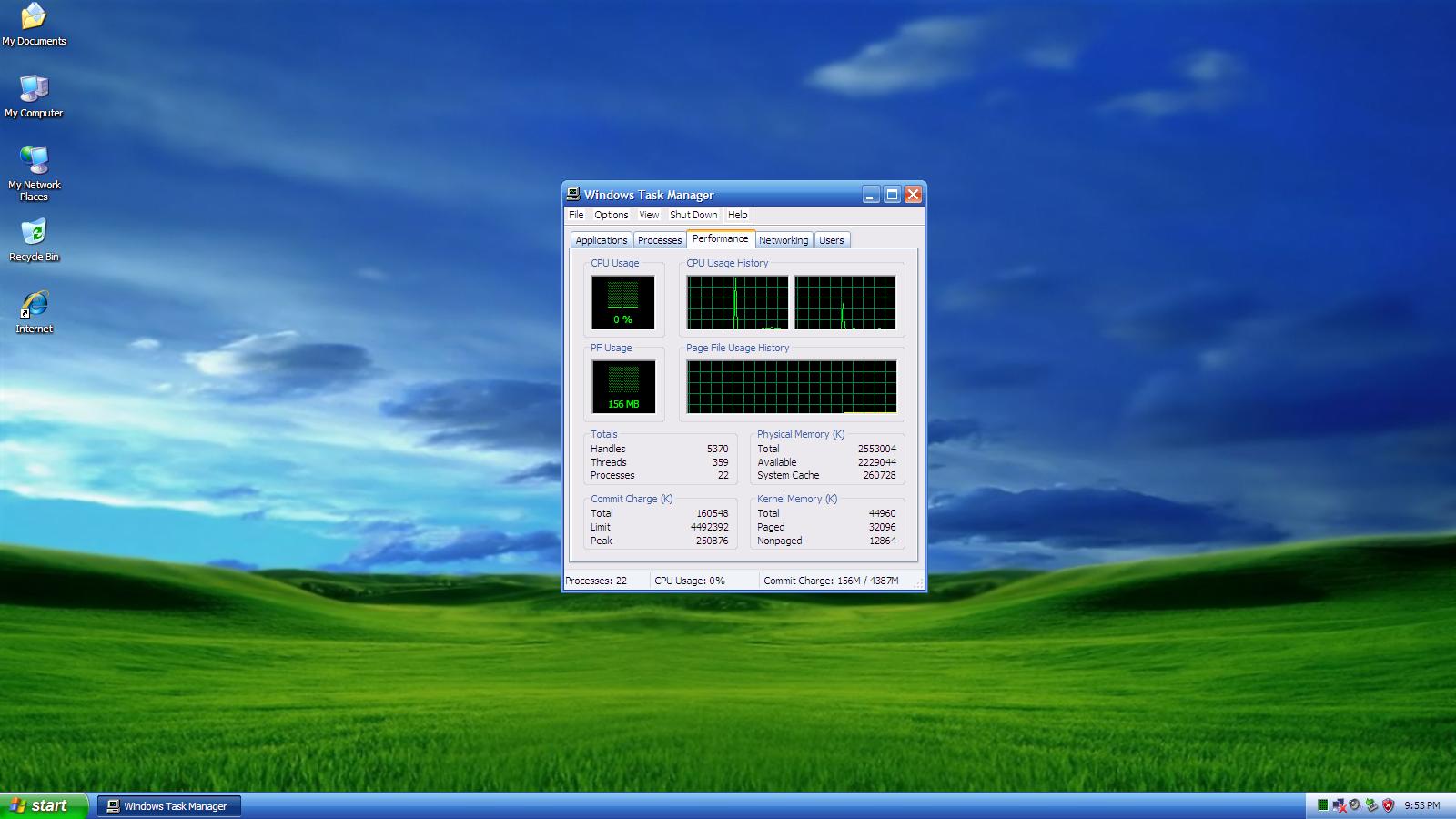This screenshot has width=1456, height=819.
Task: Click Safely Remove Hardware tray icon
Action: click(1371, 804)
